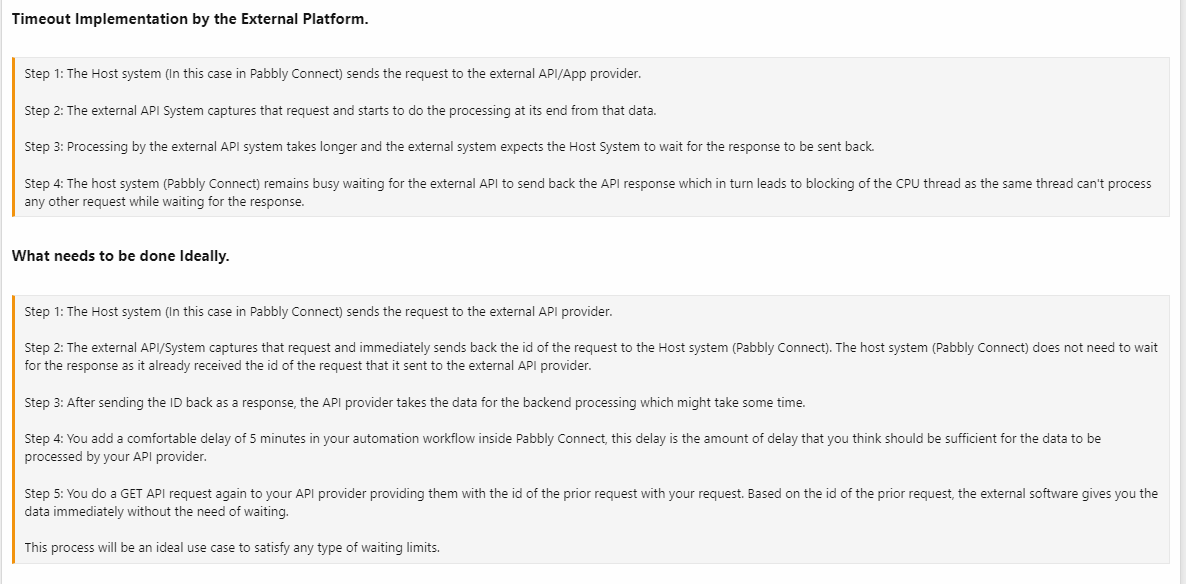Click Step 3 about processing taking longer
Viewport: 1186px width, 584px height.
(449, 146)
